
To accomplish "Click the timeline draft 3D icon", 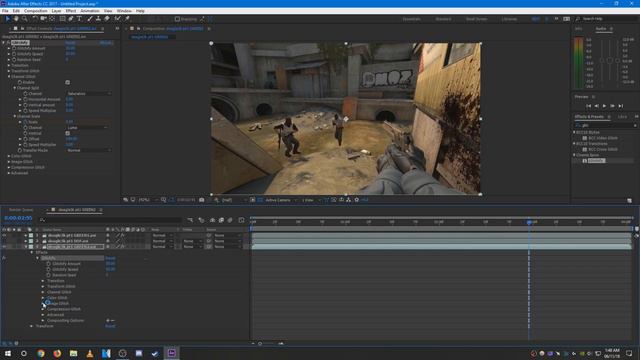I will [x=201, y=220].
